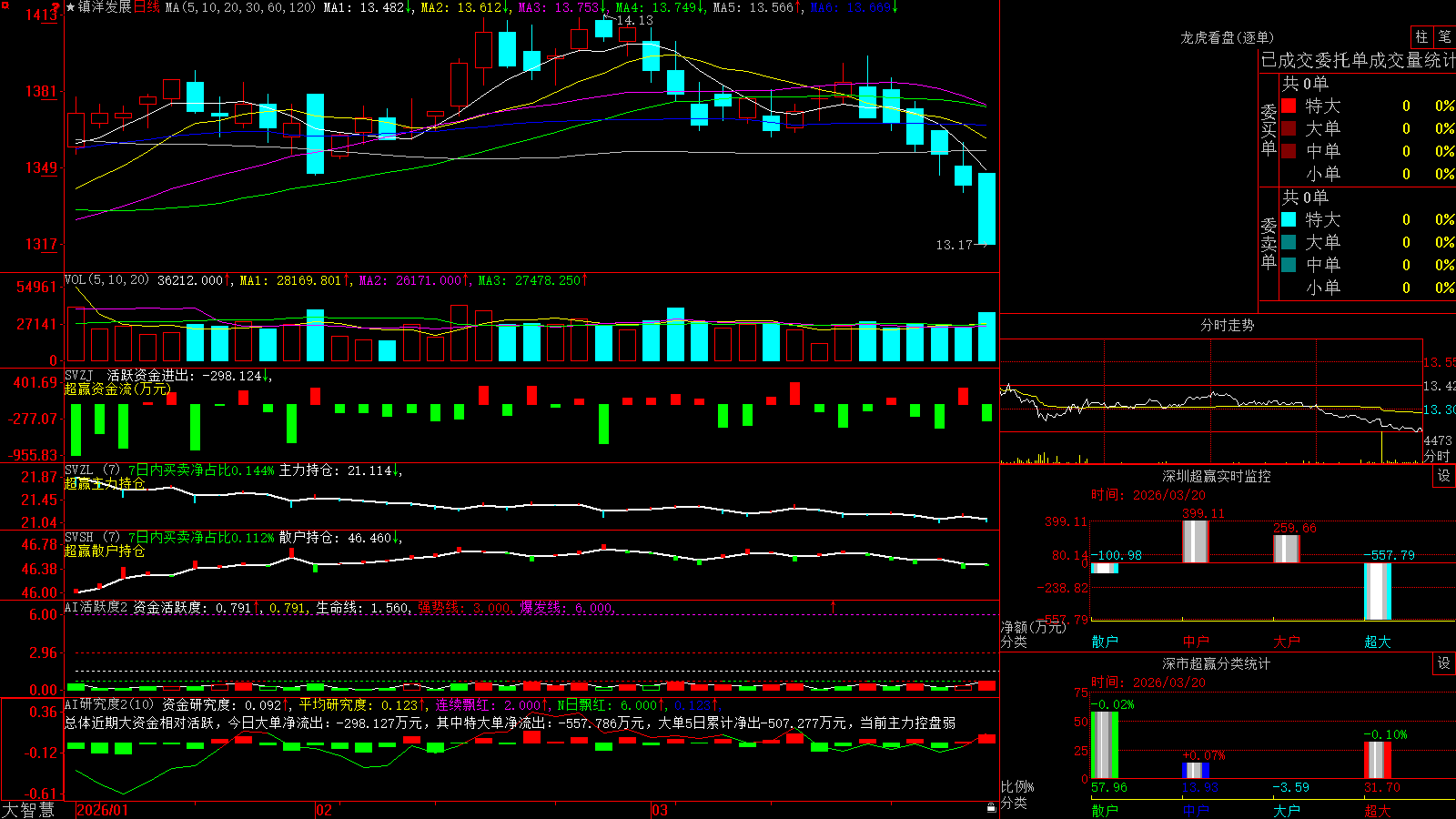Viewport: 1456px width, 819px height.
Task: Click the dark red 大单 buy-order swatch
Action: pos(1289,128)
